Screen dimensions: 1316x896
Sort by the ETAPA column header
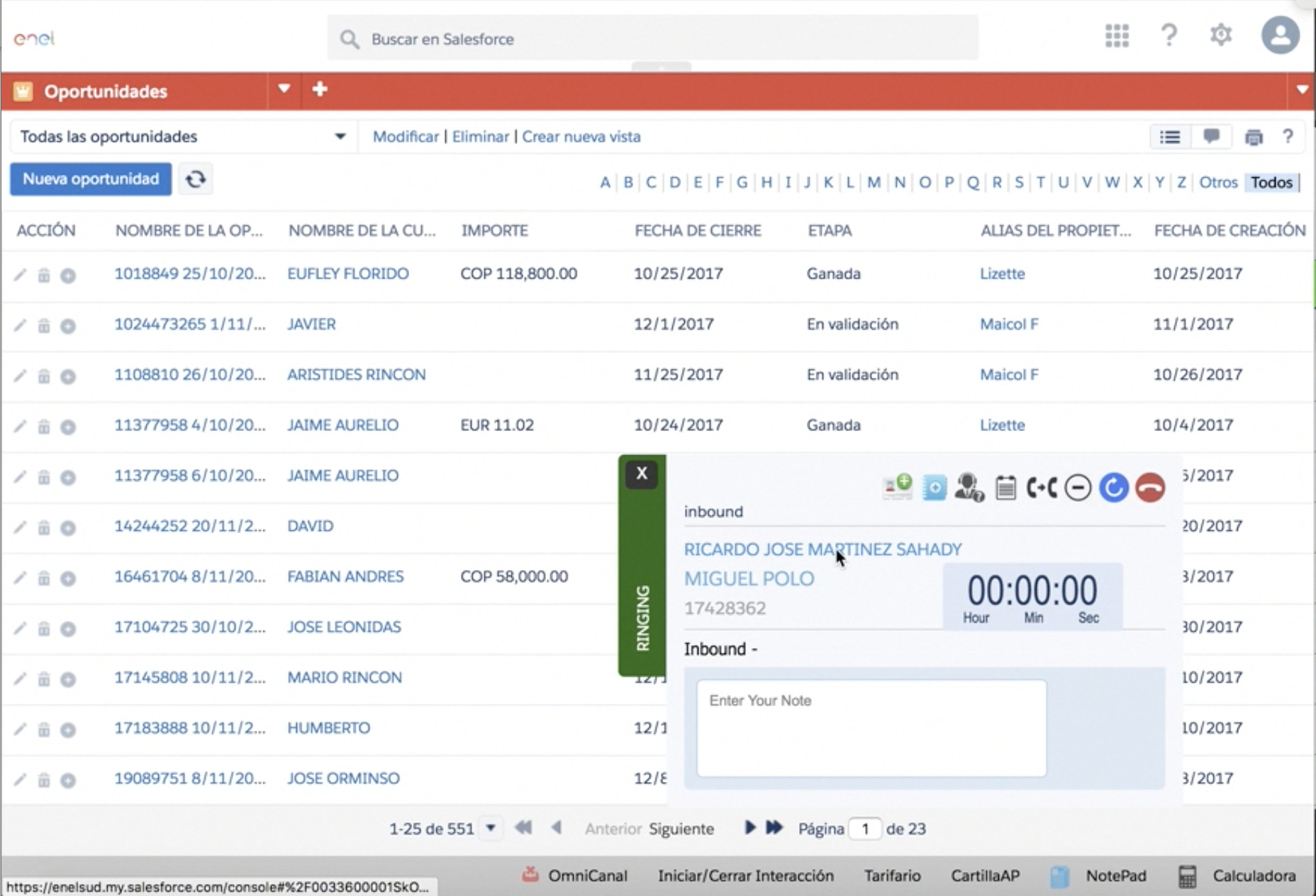830,230
